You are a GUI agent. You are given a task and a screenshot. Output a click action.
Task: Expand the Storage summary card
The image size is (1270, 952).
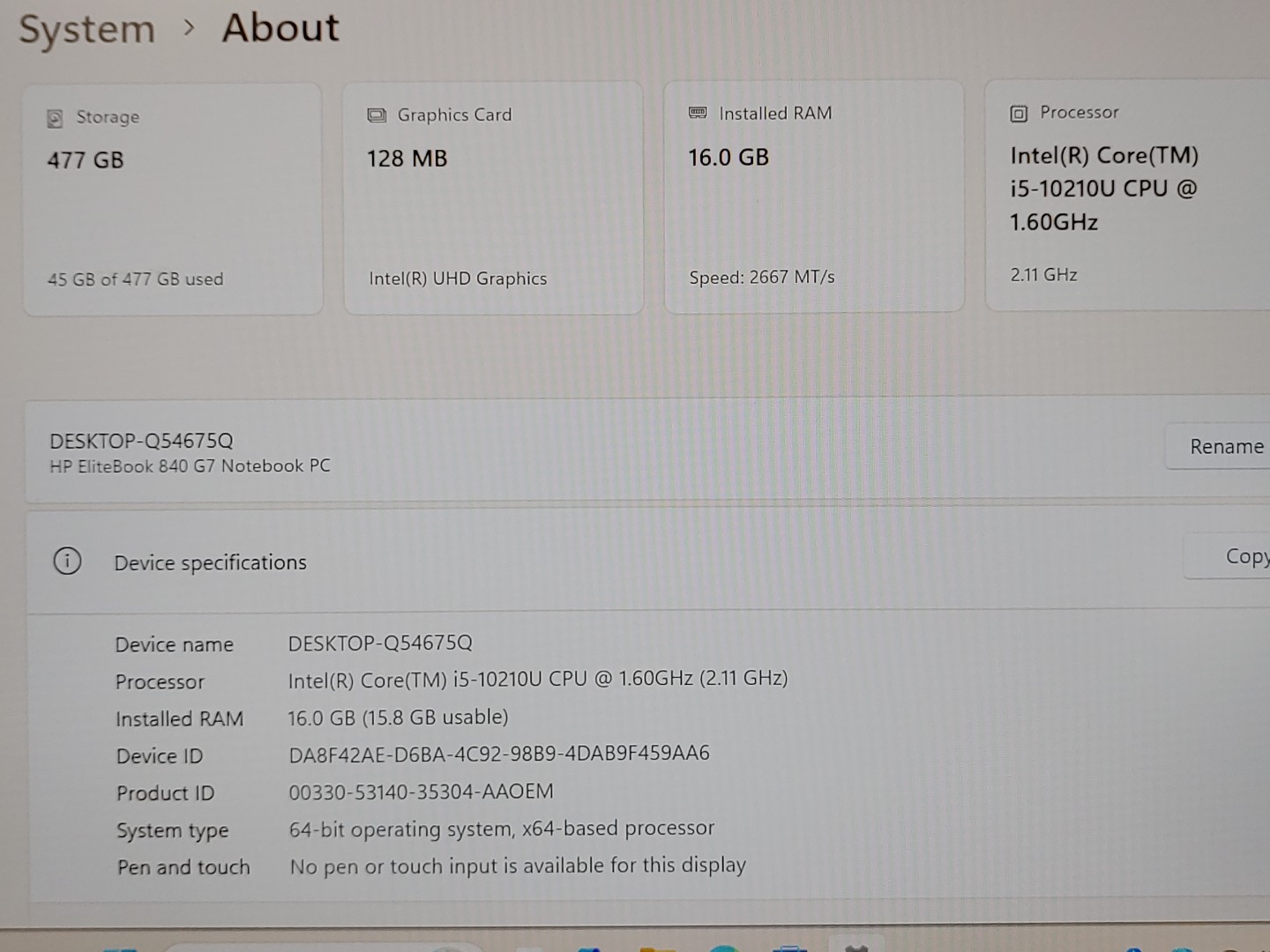[173, 196]
